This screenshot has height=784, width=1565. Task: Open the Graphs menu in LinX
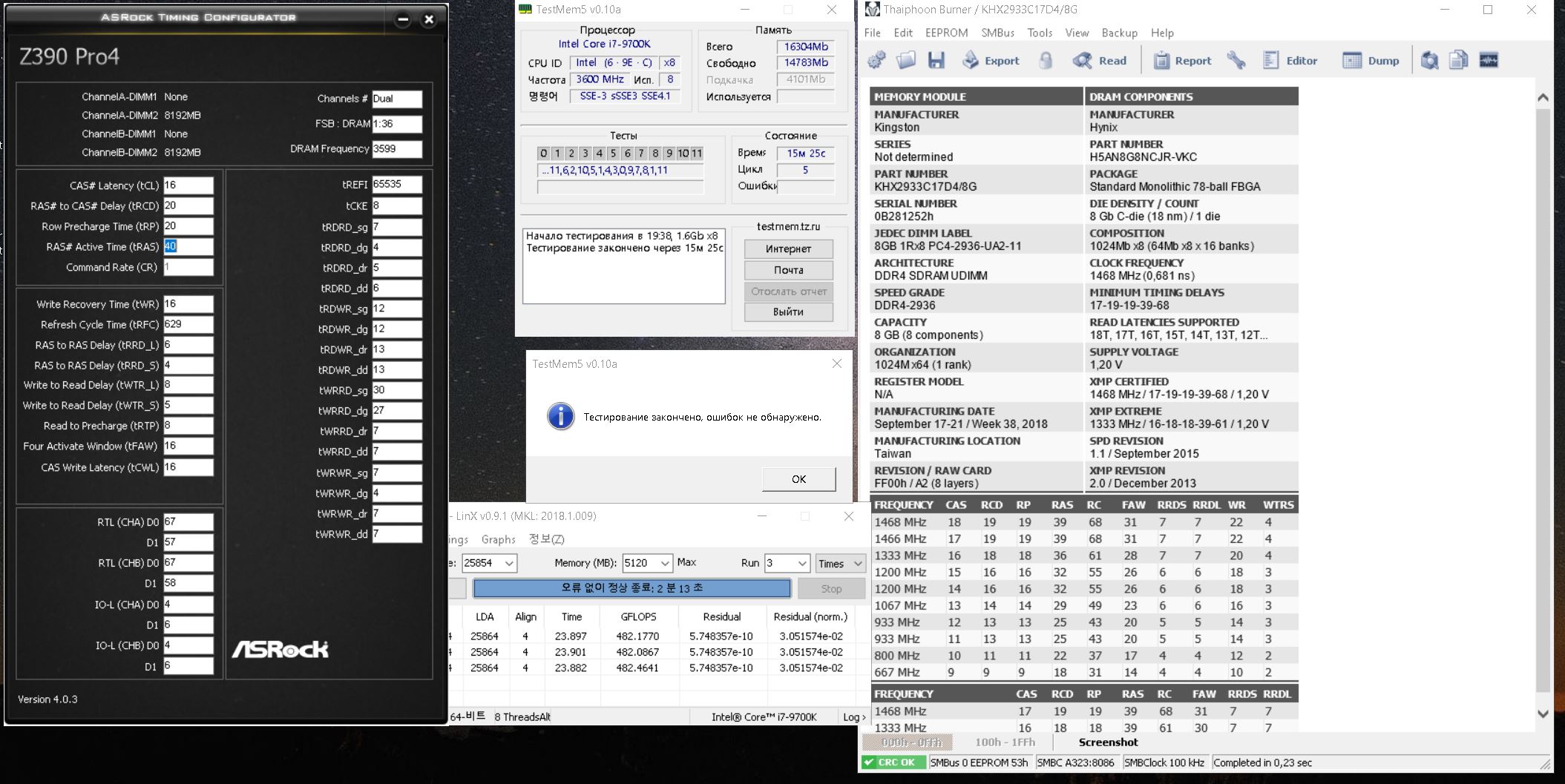(498, 539)
